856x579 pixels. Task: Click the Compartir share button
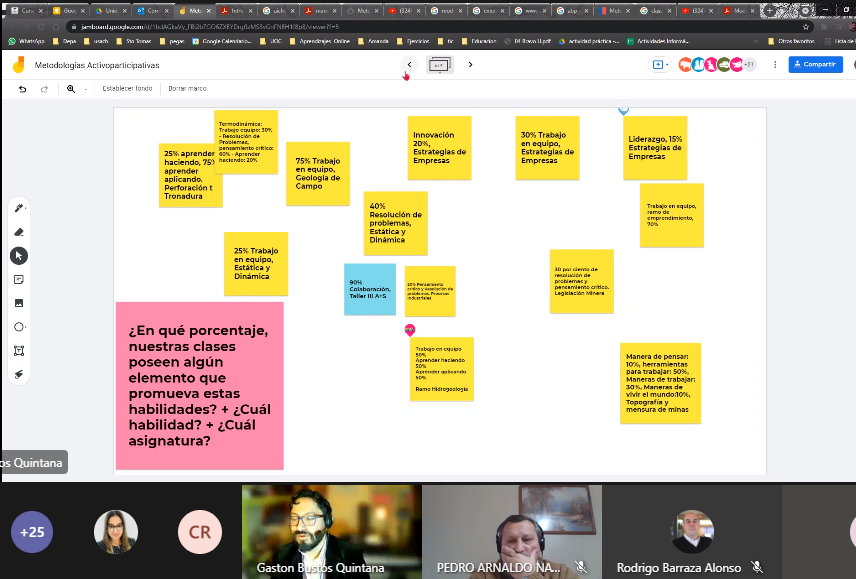[x=815, y=64]
